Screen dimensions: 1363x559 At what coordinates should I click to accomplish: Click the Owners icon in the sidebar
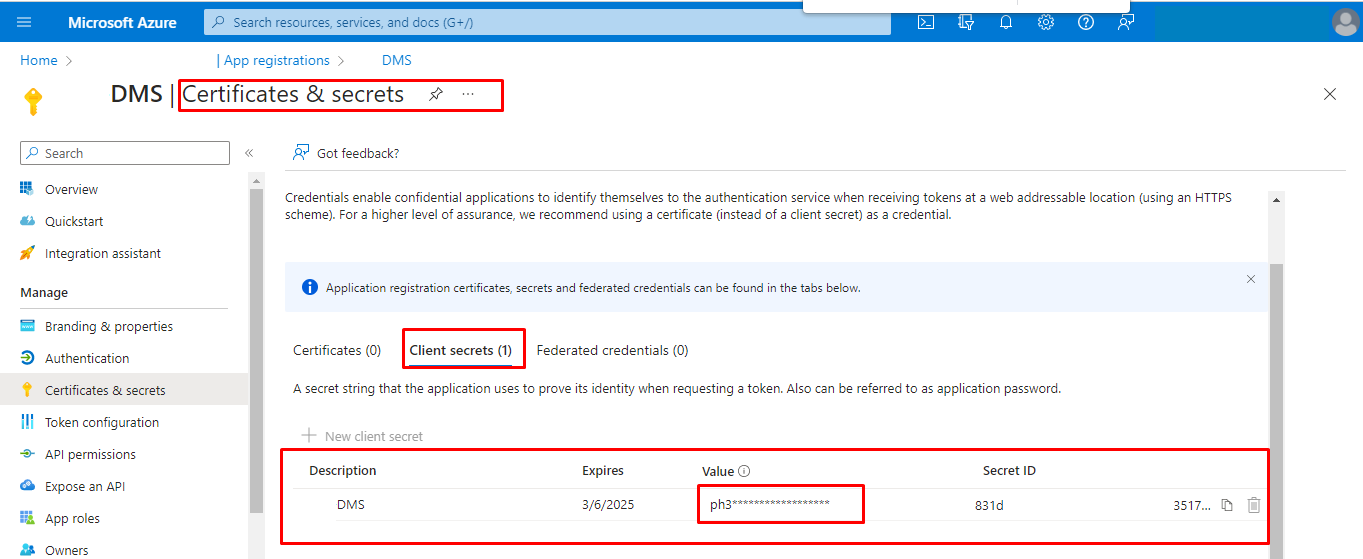click(27, 550)
